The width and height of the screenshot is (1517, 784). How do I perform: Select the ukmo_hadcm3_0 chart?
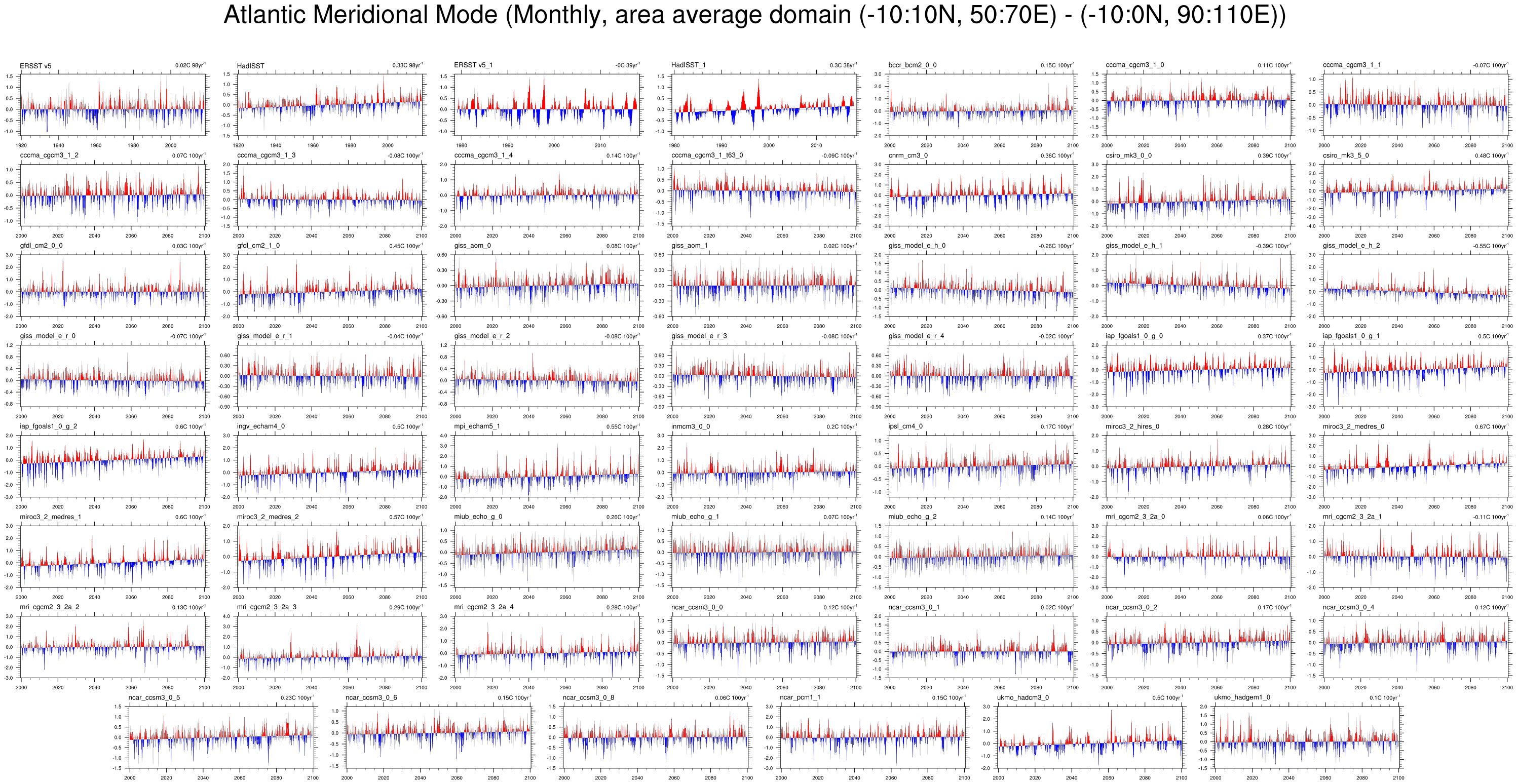(x=1089, y=737)
